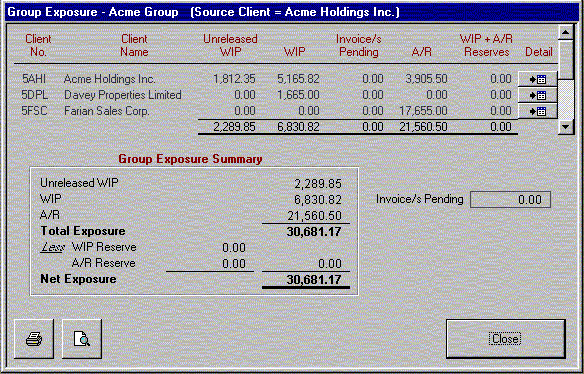Click the Invoice/s Pending column header

[x=359, y=45]
